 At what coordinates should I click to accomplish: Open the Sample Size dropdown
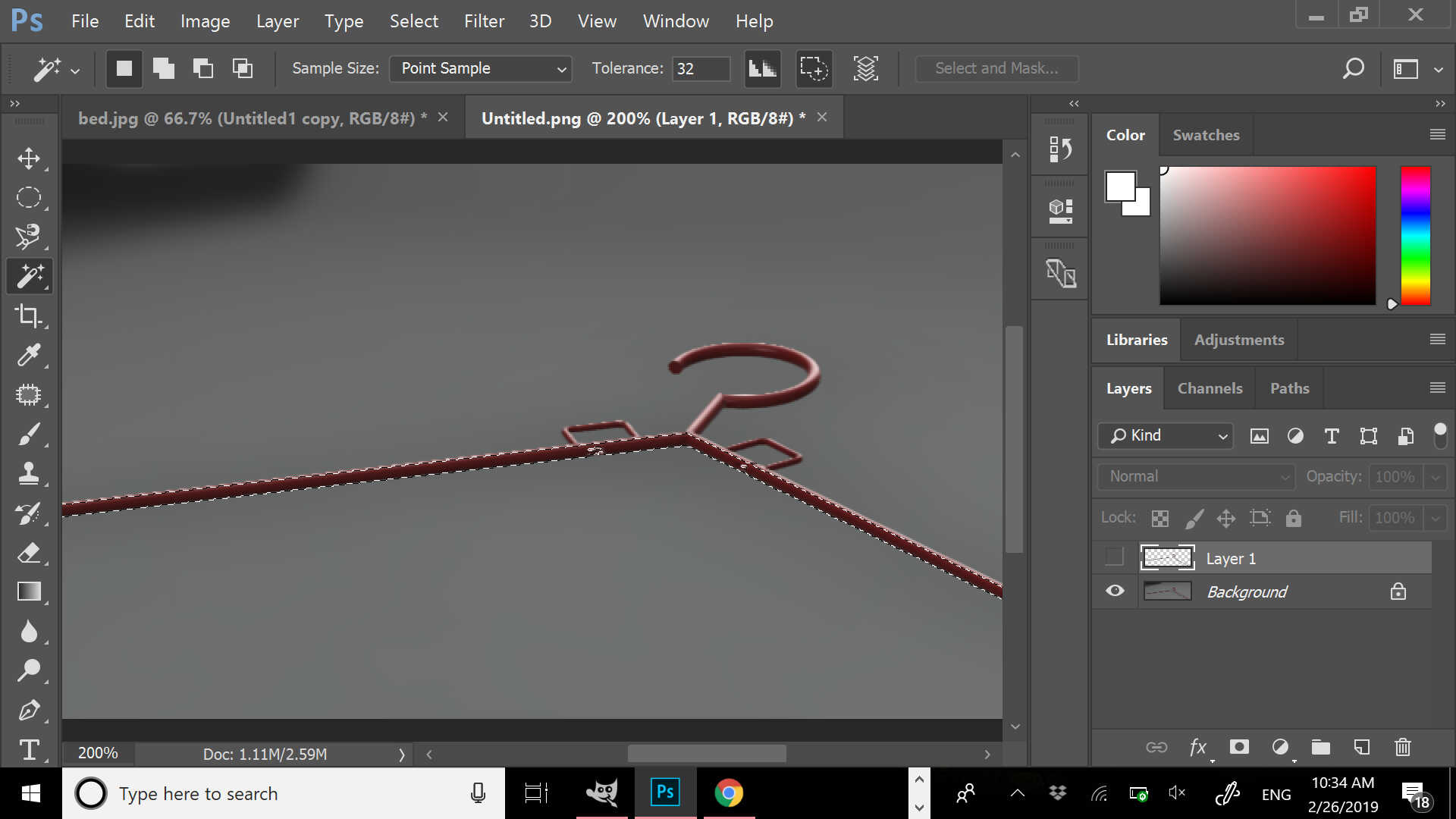[481, 69]
